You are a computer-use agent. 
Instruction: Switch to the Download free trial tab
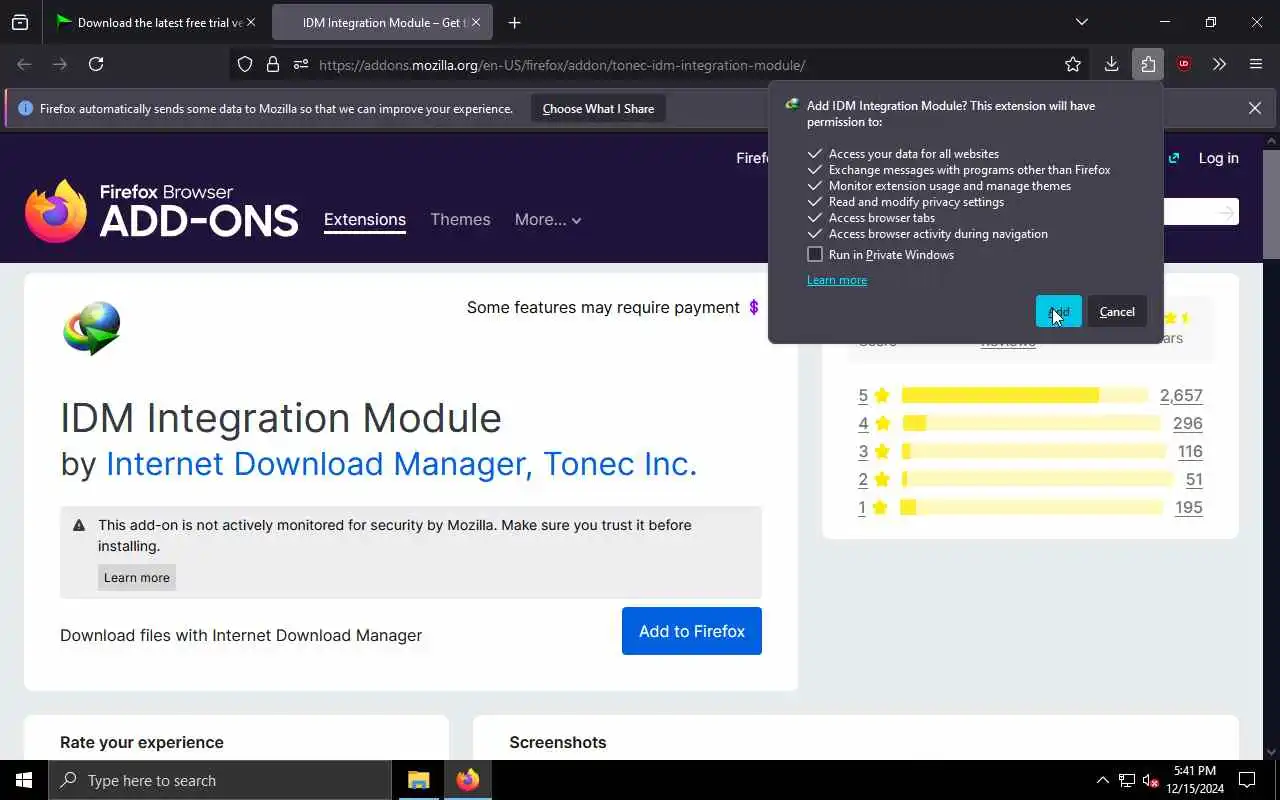(148, 22)
